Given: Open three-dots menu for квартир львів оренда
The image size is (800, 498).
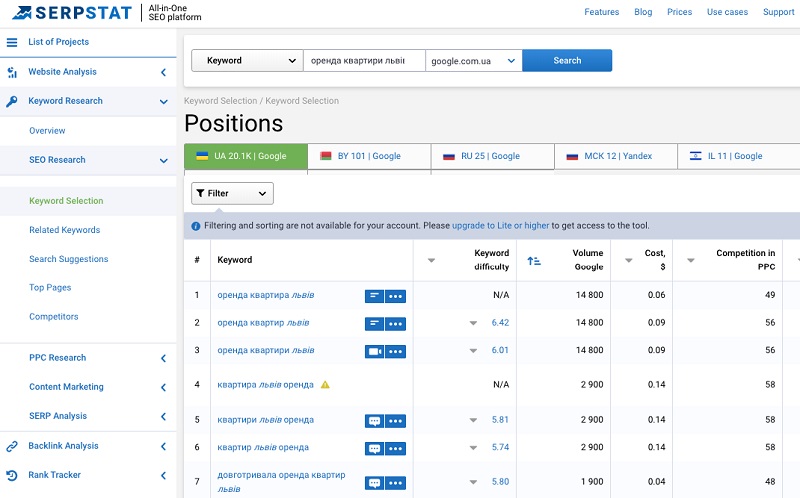Looking at the screenshot, I should [395, 449].
